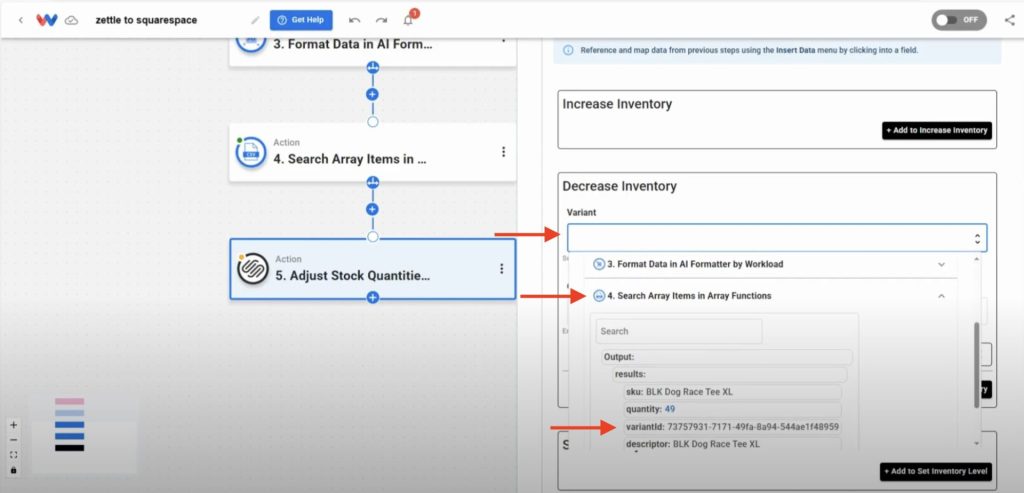Select the step 5 Adjust Stock Quantities card
Image resolution: width=1024 pixels, height=493 pixels.
(372, 269)
